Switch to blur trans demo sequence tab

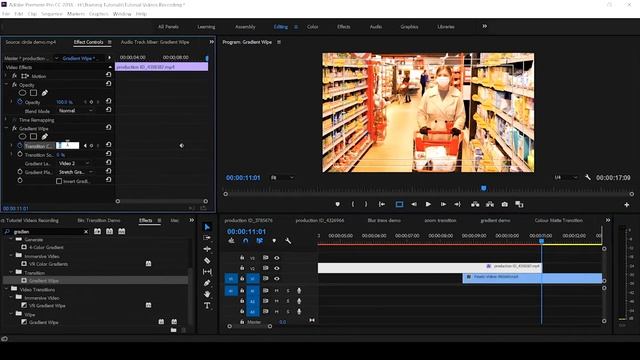[384, 220]
